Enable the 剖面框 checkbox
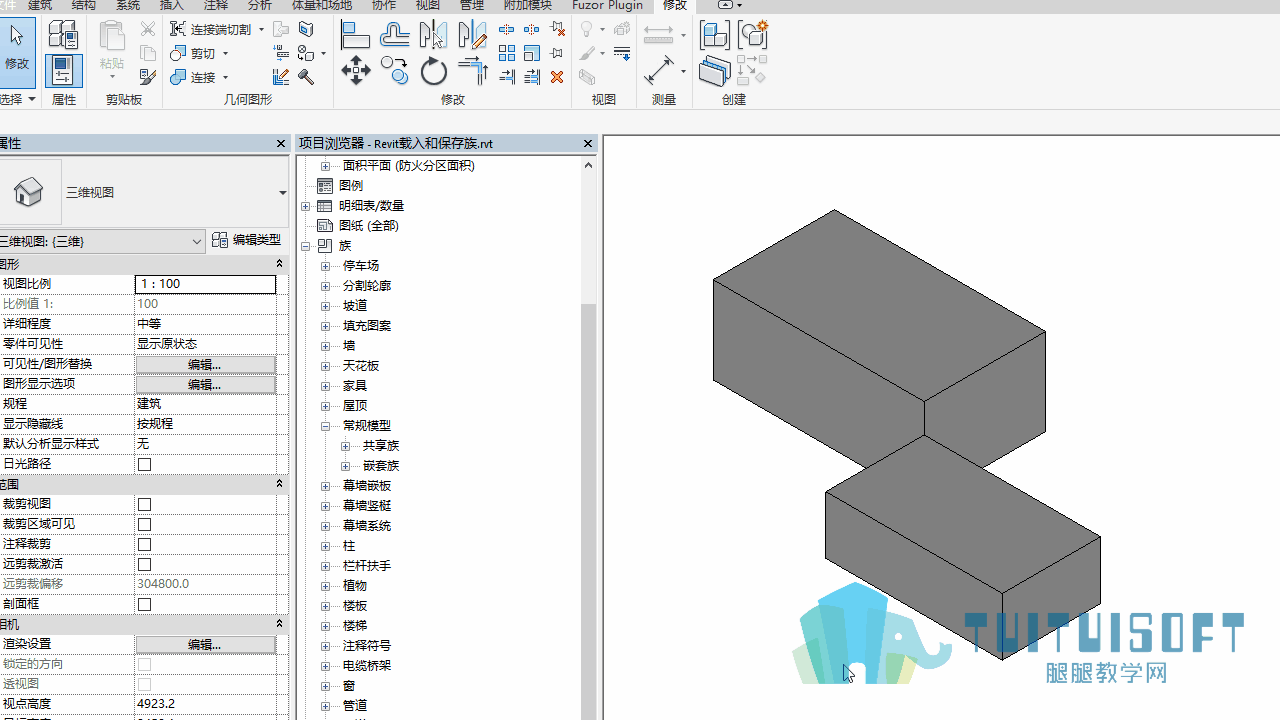 (145, 604)
